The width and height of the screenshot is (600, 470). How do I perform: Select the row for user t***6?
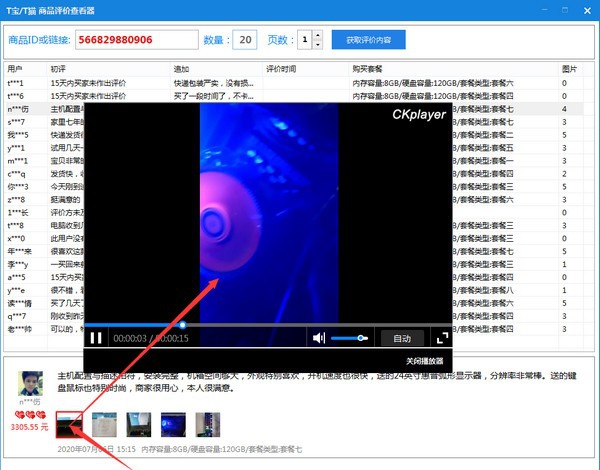point(294,96)
